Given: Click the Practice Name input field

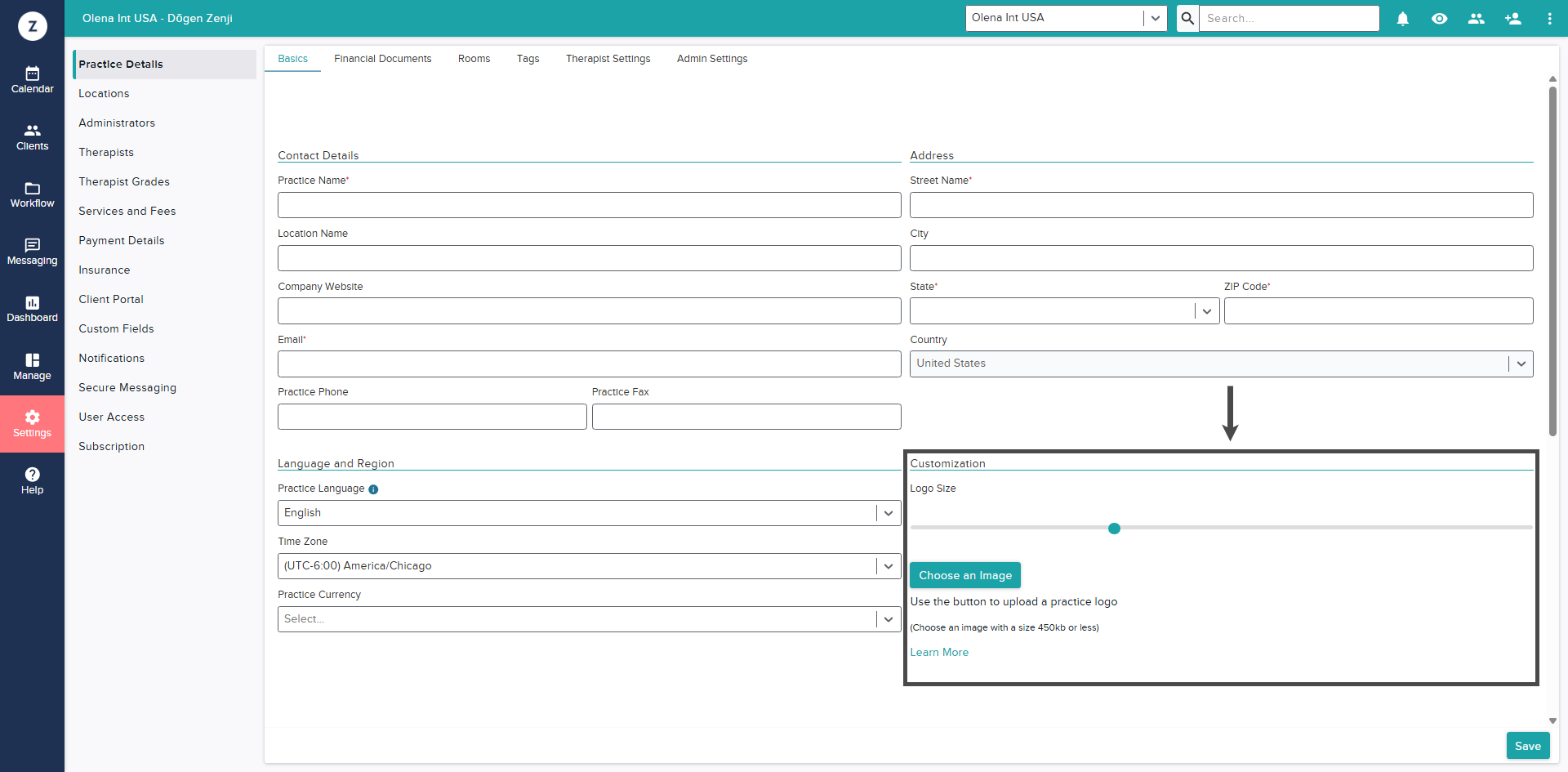Looking at the screenshot, I should tap(589, 205).
